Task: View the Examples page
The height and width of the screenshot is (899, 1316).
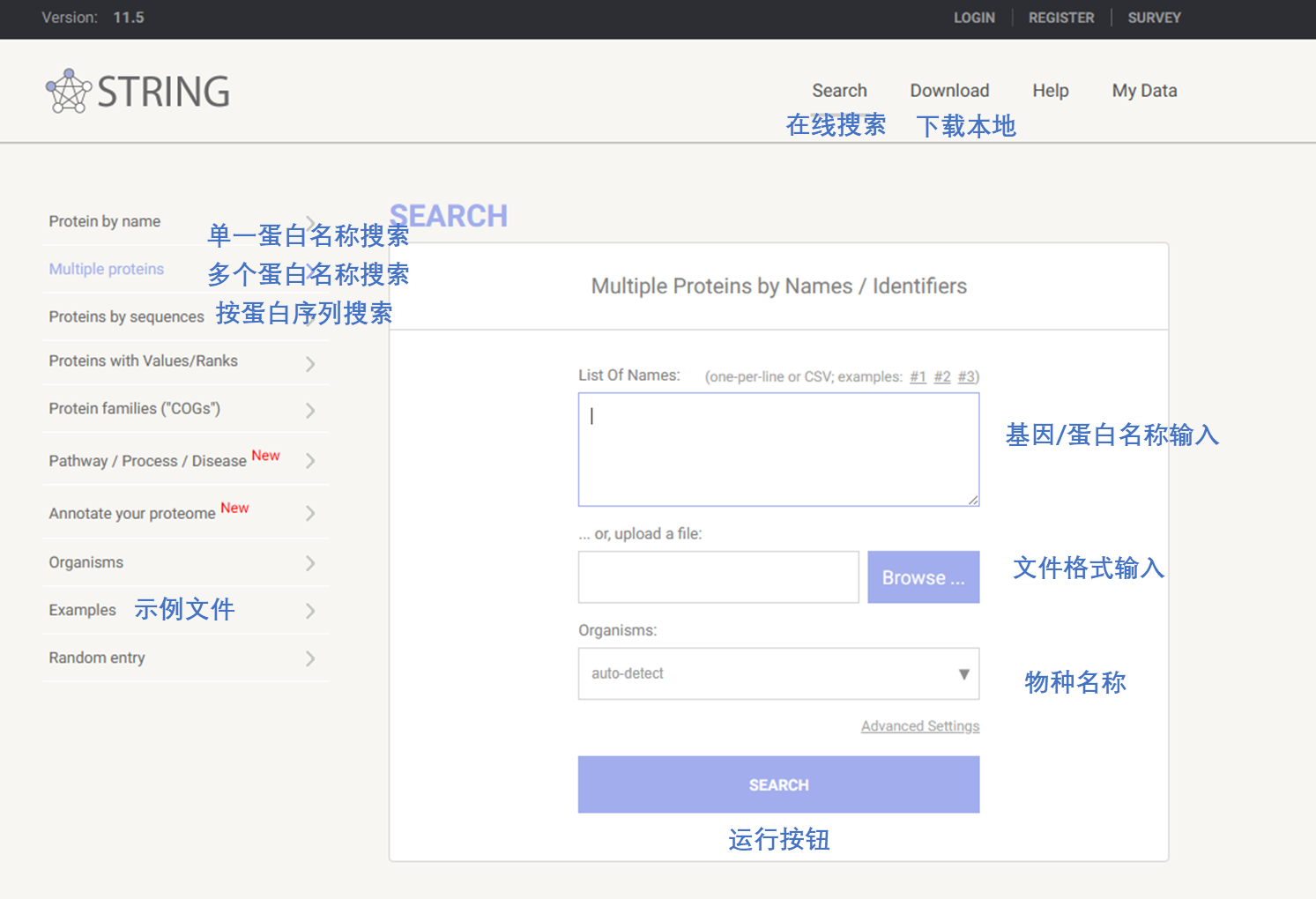Action: click(81, 609)
